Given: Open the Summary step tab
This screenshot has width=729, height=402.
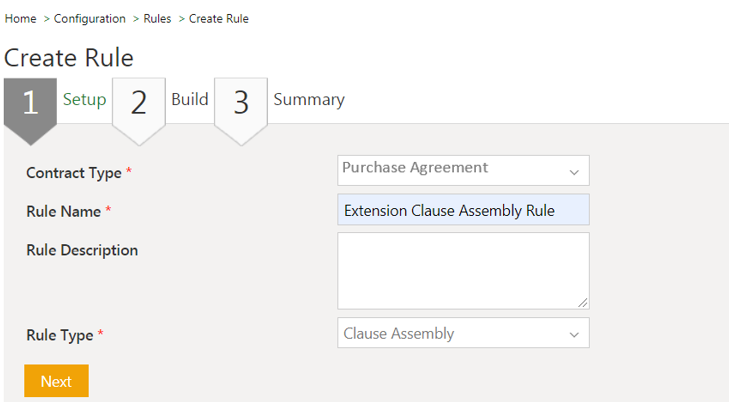Looking at the screenshot, I should coord(309,100).
